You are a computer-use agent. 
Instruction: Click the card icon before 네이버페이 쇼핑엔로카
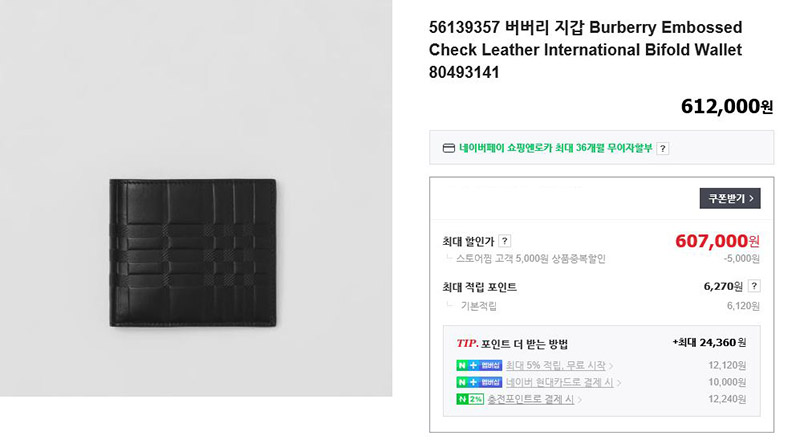(x=448, y=148)
